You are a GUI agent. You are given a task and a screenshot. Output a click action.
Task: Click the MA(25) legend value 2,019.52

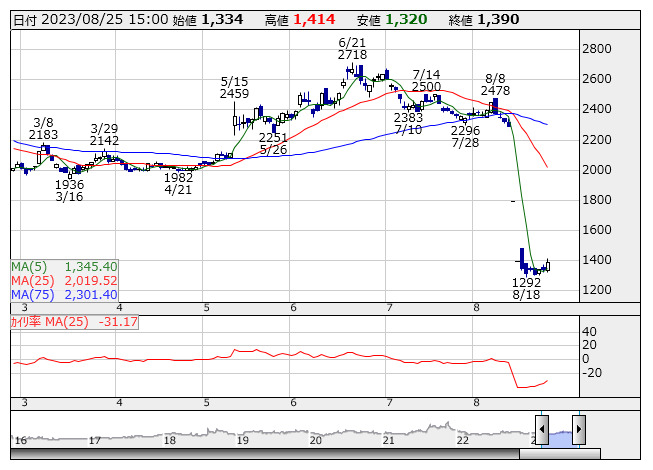[91, 281]
